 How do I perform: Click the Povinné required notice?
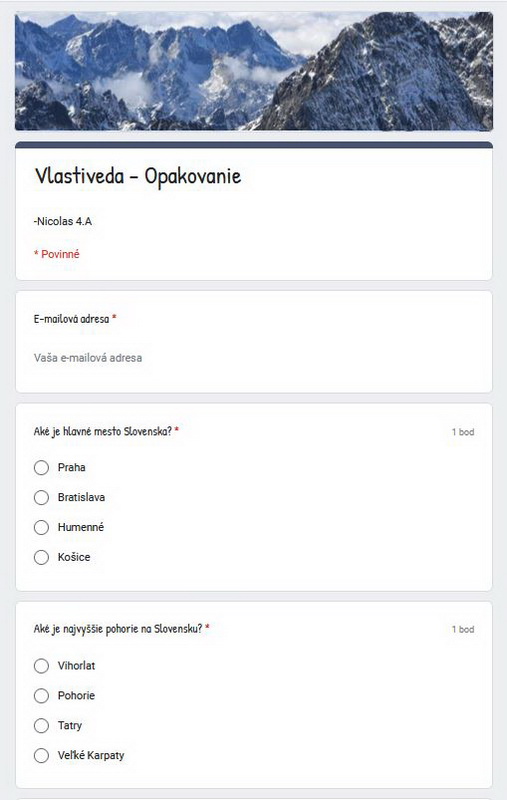(x=57, y=254)
